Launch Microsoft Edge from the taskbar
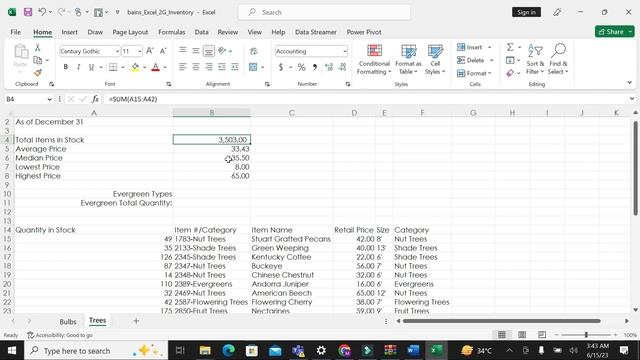The image size is (640, 360). pyautogui.click(x=229, y=350)
